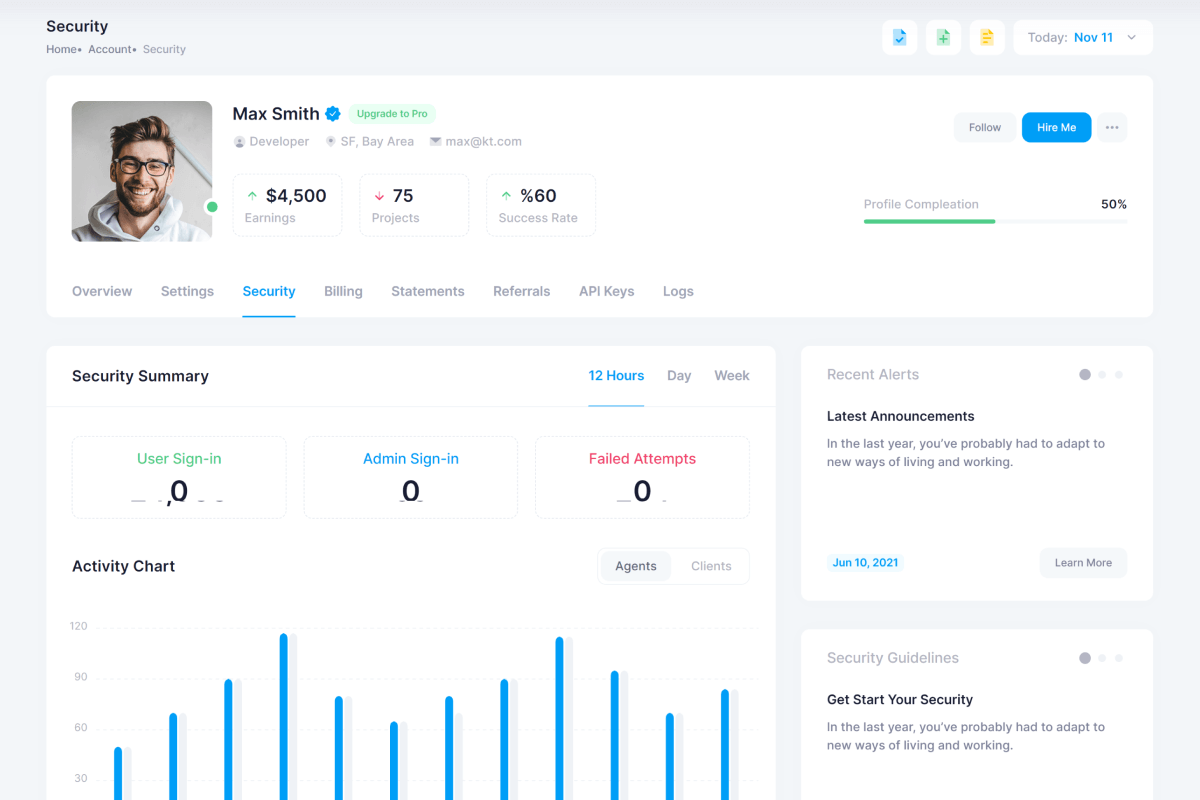
Task: Select third dot in Security Guidelines carousel
Action: coord(1119,658)
